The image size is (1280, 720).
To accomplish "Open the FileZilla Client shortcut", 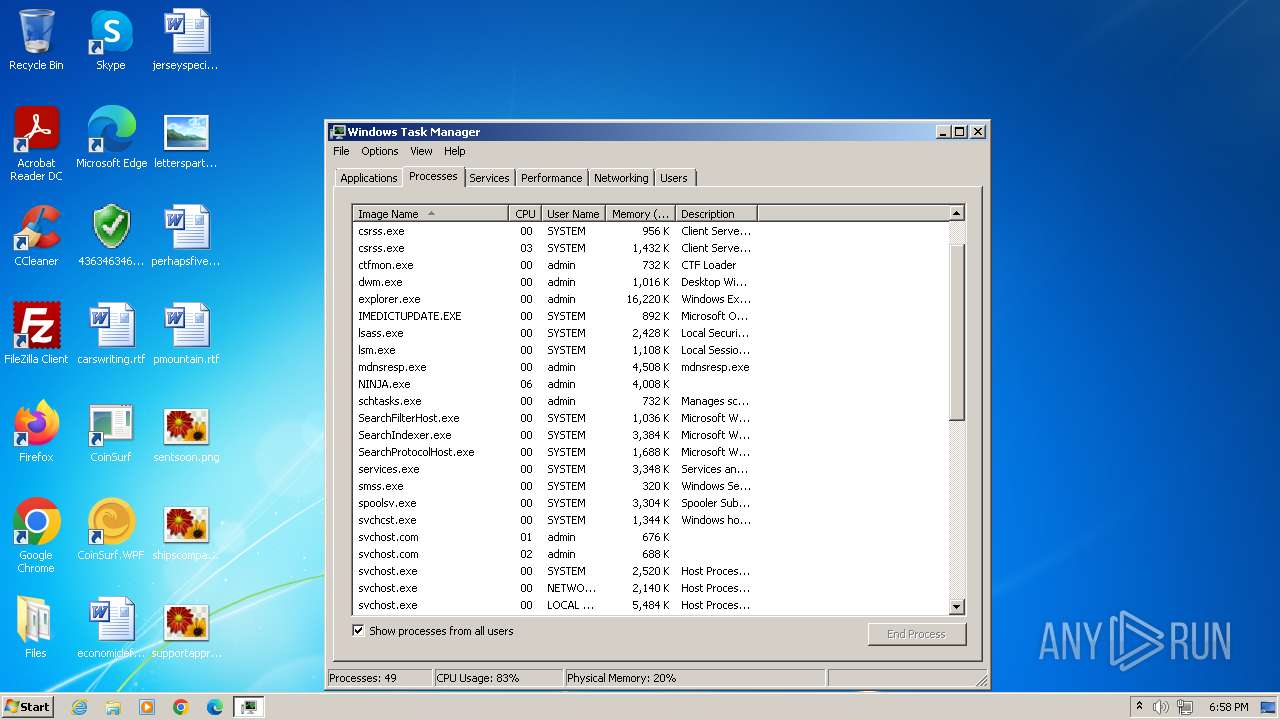I will (36, 334).
